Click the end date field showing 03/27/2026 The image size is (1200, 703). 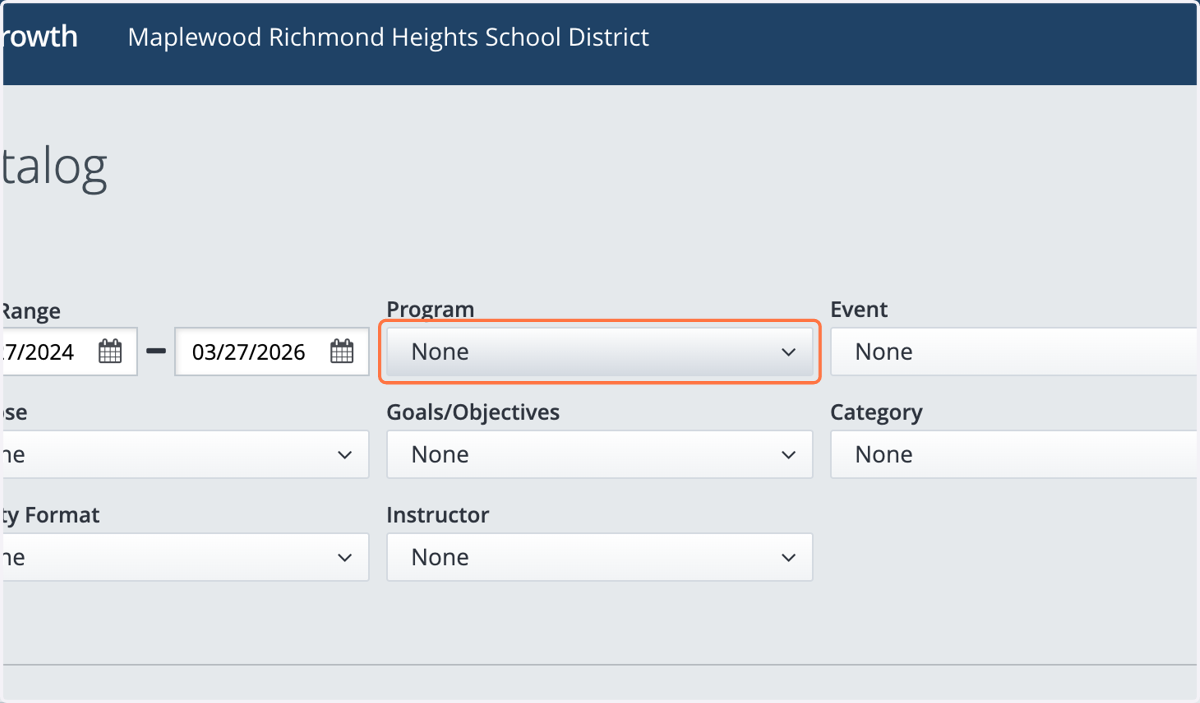(x=272, y=352)
